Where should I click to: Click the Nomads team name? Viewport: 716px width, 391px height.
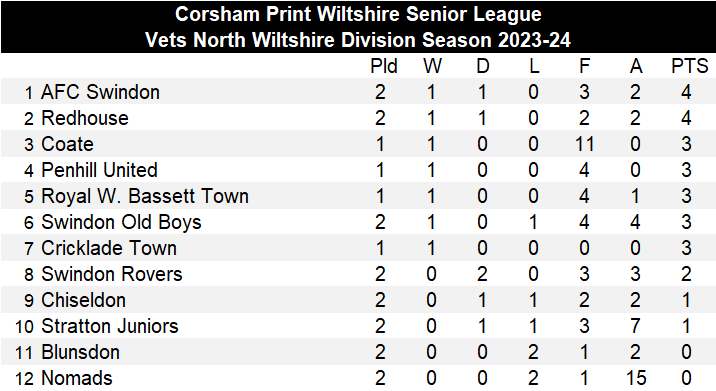[77, 378]
